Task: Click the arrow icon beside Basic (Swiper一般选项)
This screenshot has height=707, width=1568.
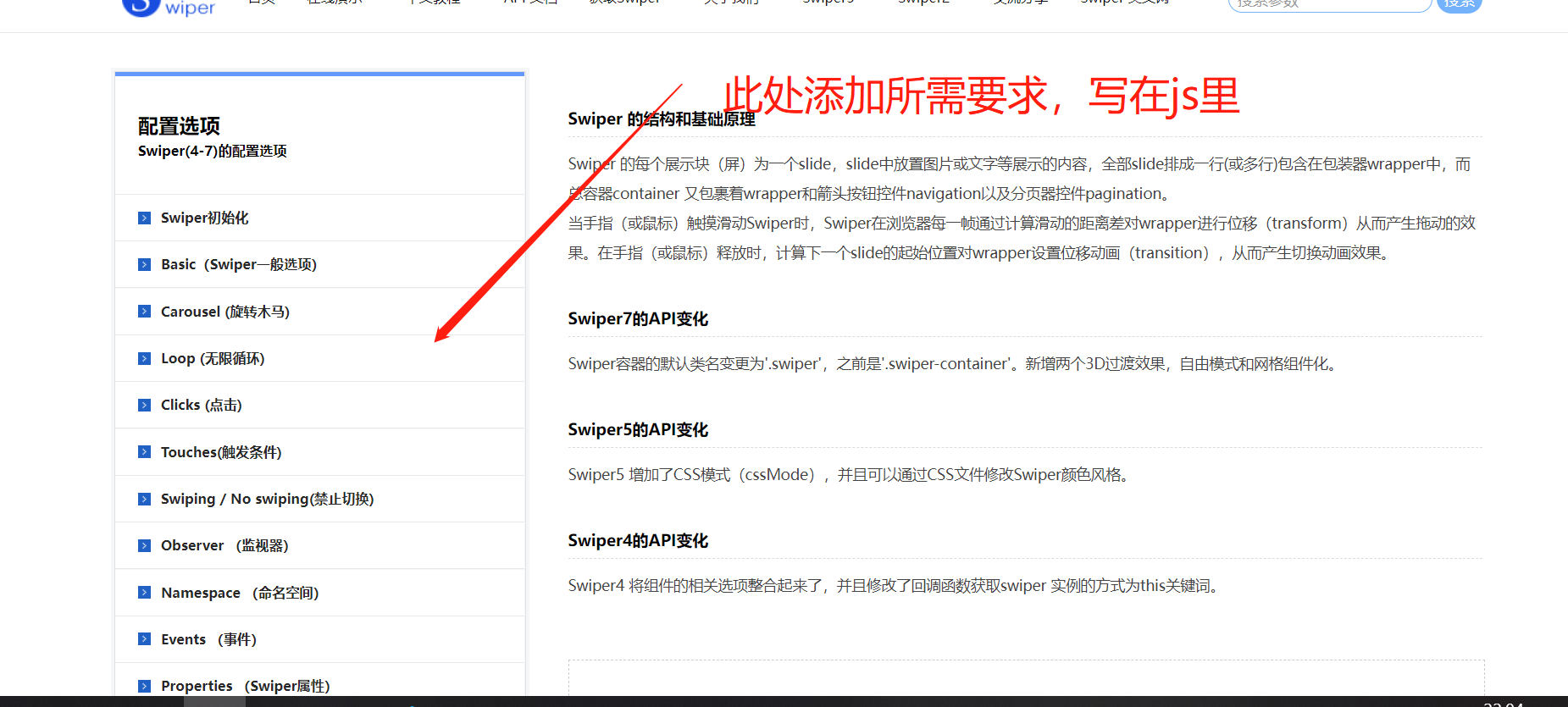Action: click(x=144, y=264)
